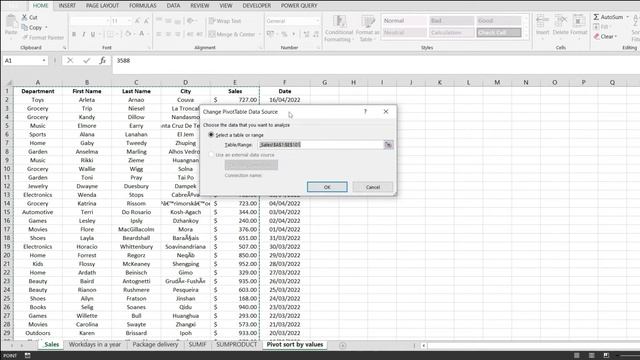Click the Page Layout view status bar icon
Viewport: 640px width, 360px height.
pyautogui.click(x=591, y=356)
